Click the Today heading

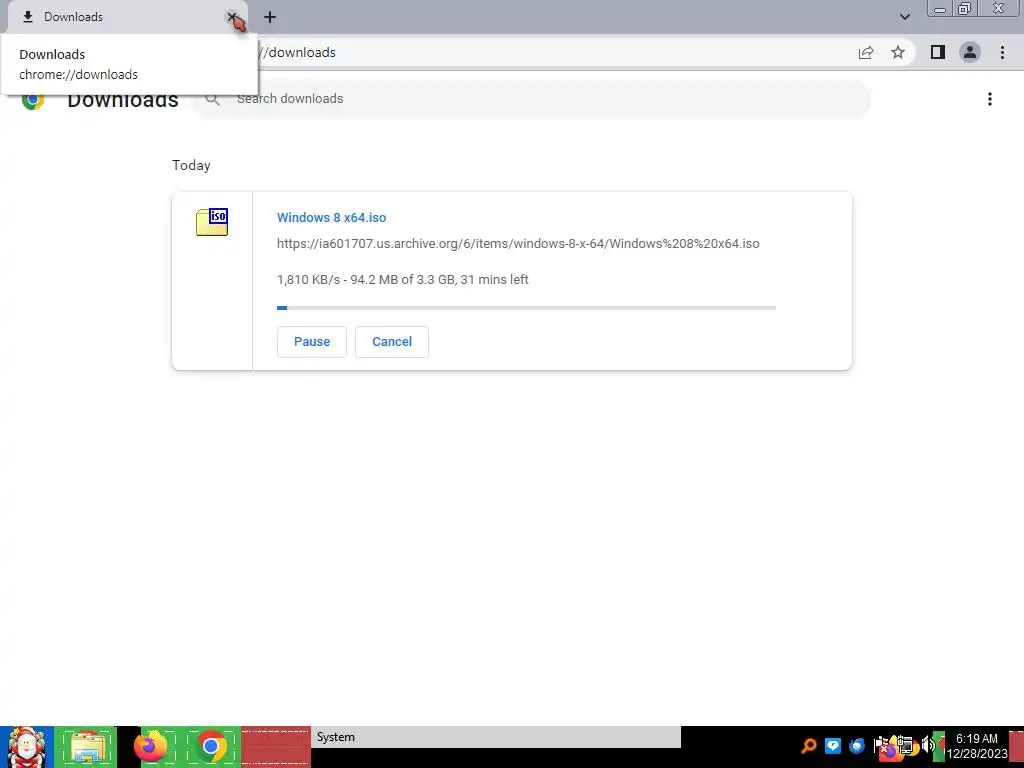tap(191, 165)
